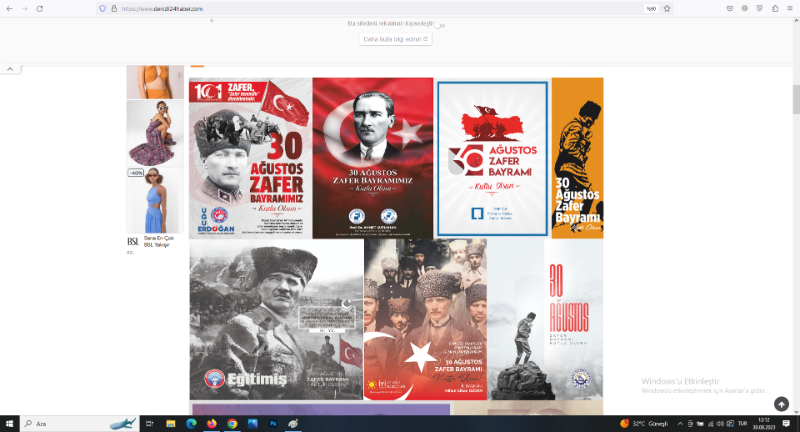Viewport: 800px width, 432px height.
Task: Click the page vertical scrollbar thumb
Action: coord(795,100)
